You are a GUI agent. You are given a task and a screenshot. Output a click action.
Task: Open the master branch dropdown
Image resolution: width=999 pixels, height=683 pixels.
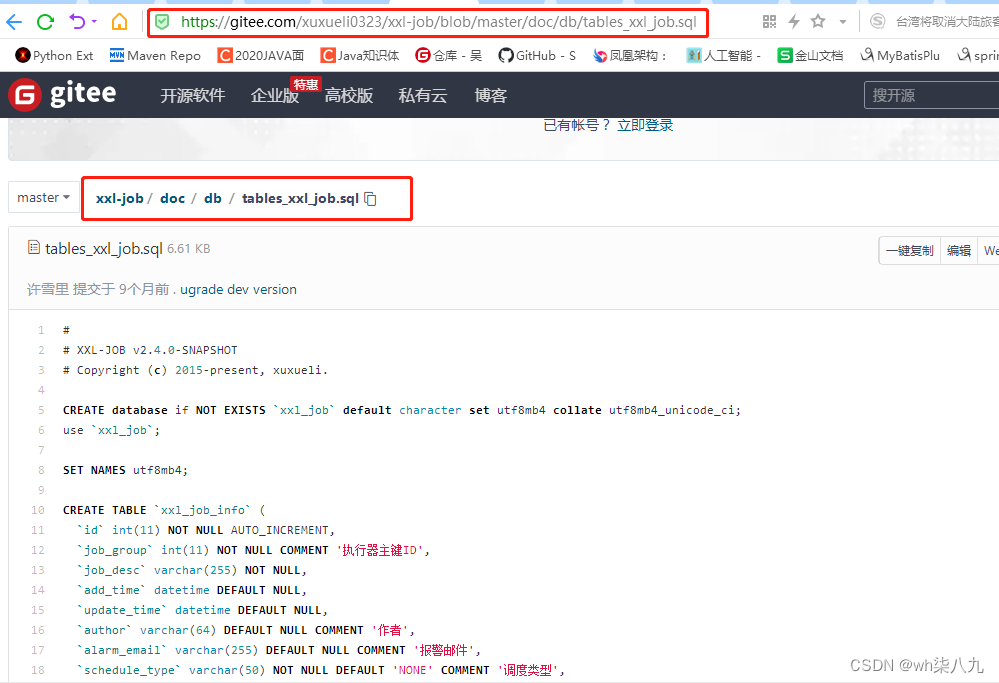[x=42, y=198]
